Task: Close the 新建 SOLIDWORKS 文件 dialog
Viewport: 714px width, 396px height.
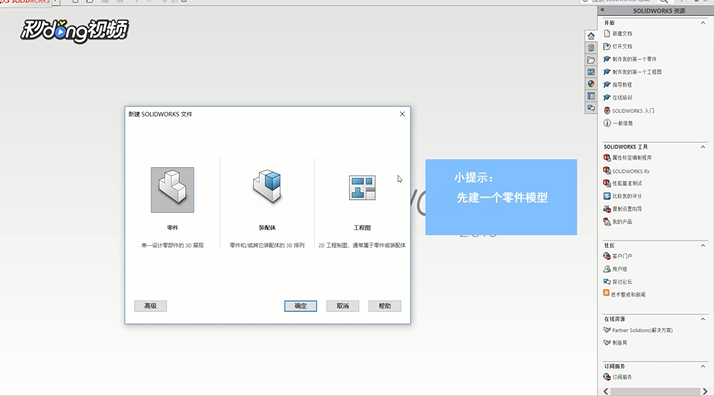Action: point(402,114)
